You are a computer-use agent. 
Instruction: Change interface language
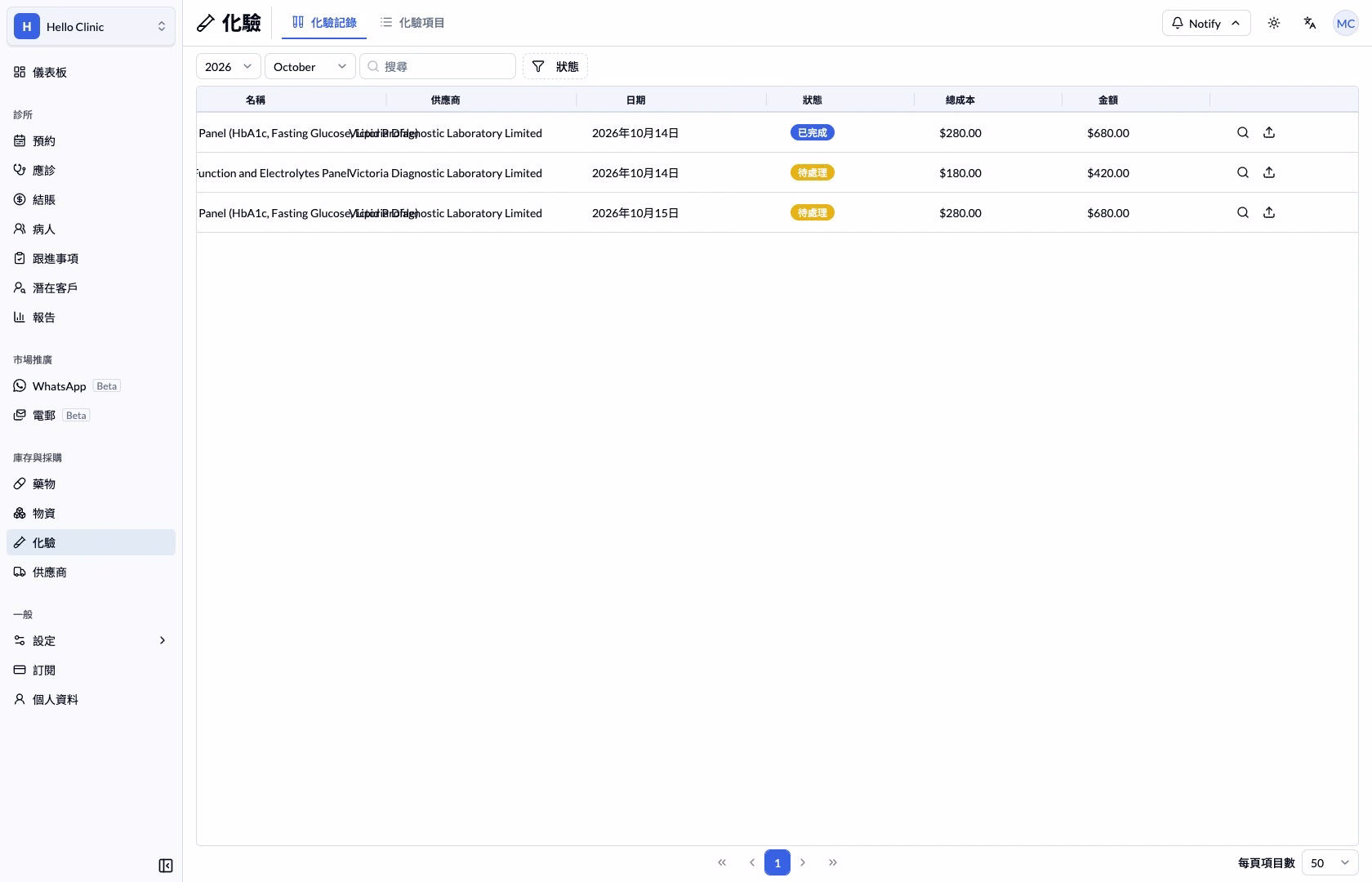click(x=1310, y=23)
